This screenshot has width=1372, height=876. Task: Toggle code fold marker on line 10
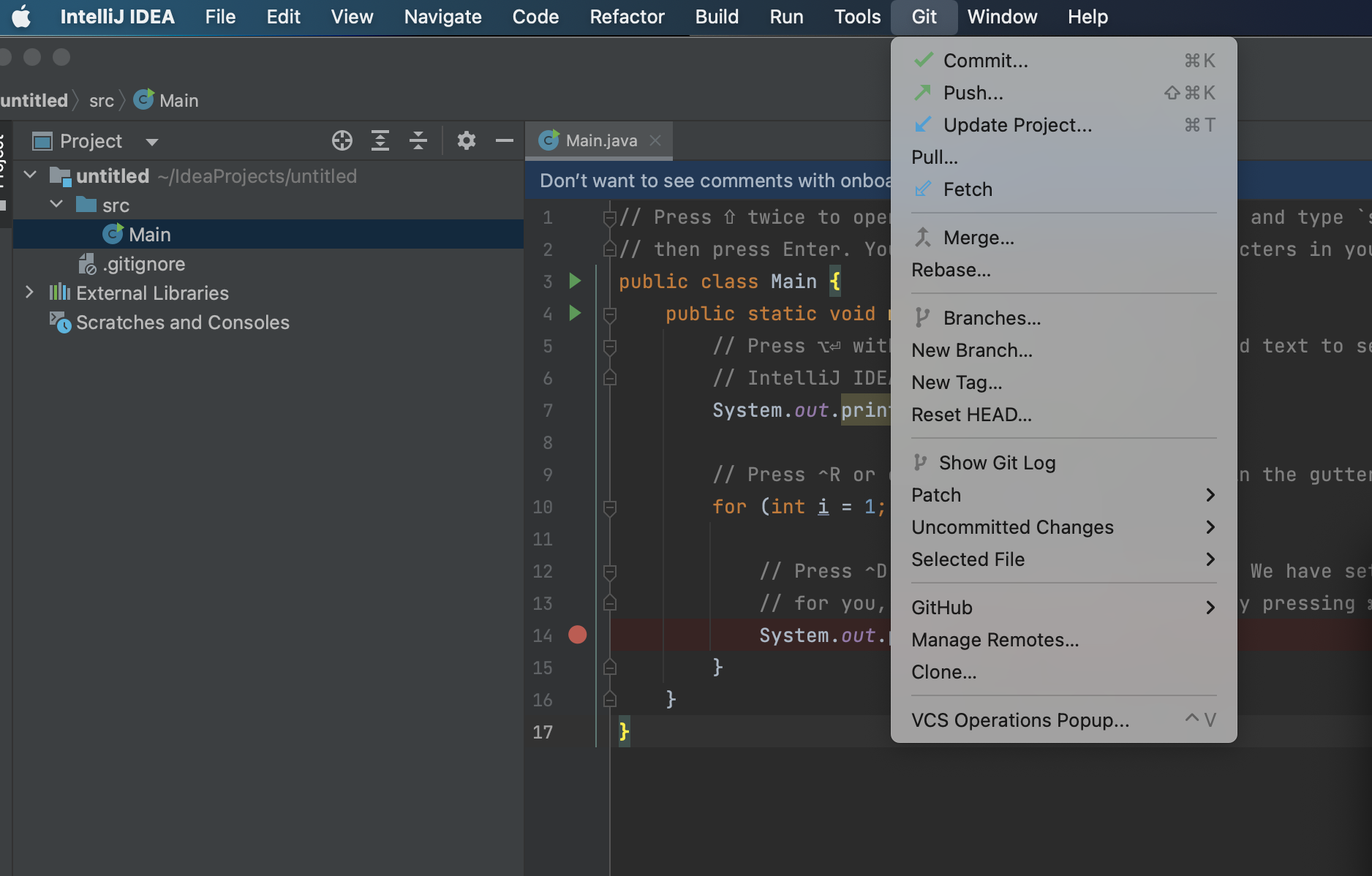609,507
